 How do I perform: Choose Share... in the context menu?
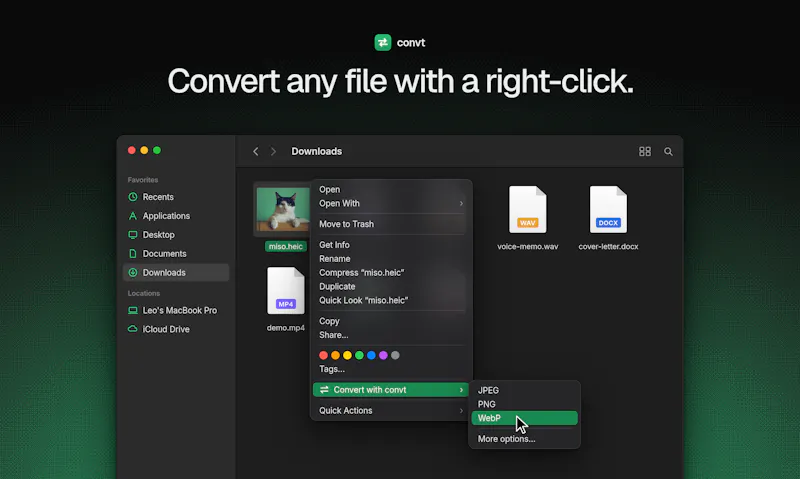[334, 335]
